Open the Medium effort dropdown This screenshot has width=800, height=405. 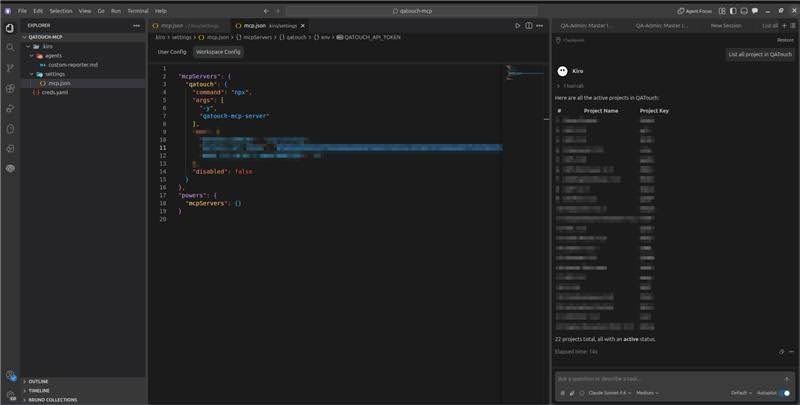coord(647,393)
